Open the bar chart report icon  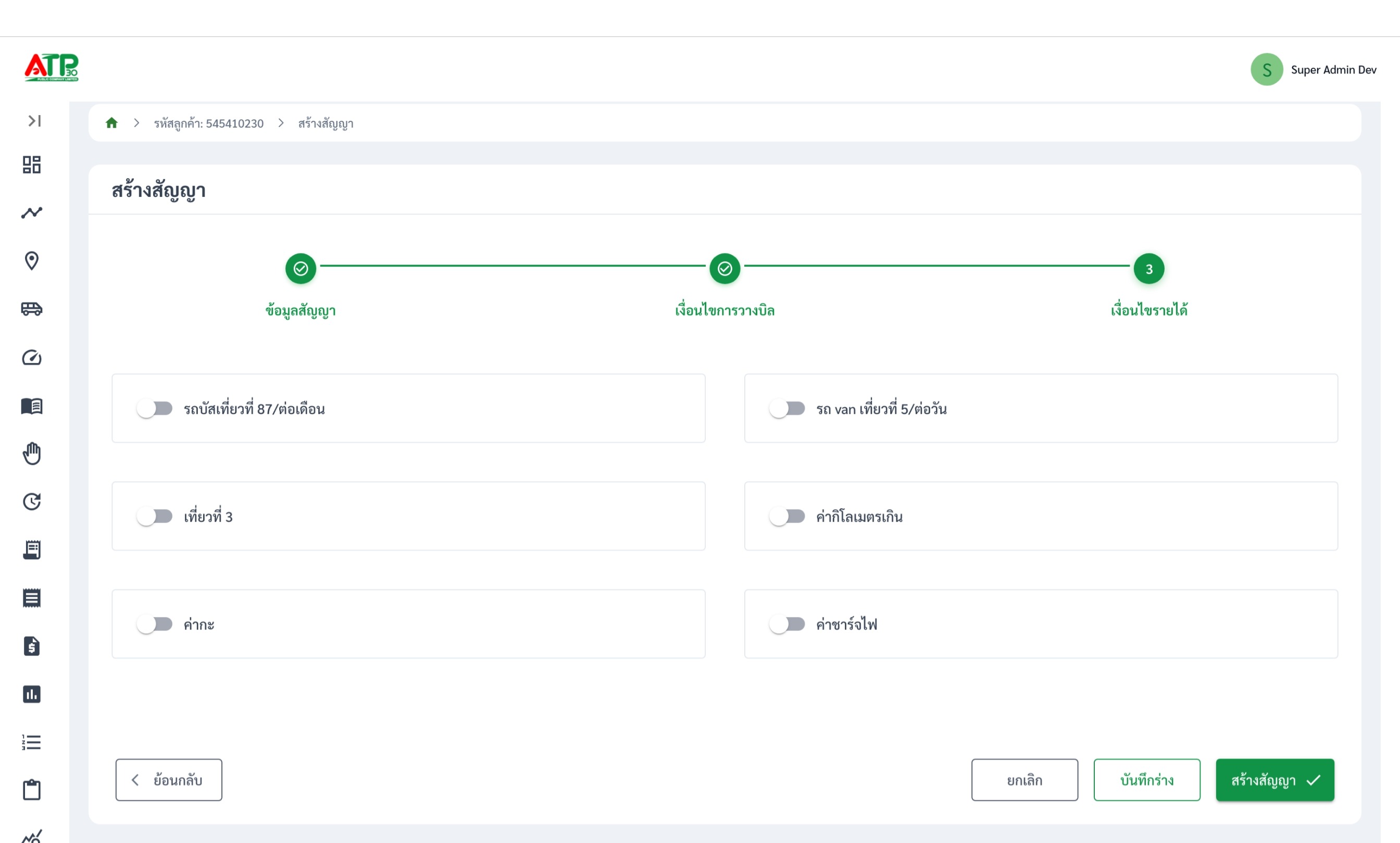pos(32,694)
